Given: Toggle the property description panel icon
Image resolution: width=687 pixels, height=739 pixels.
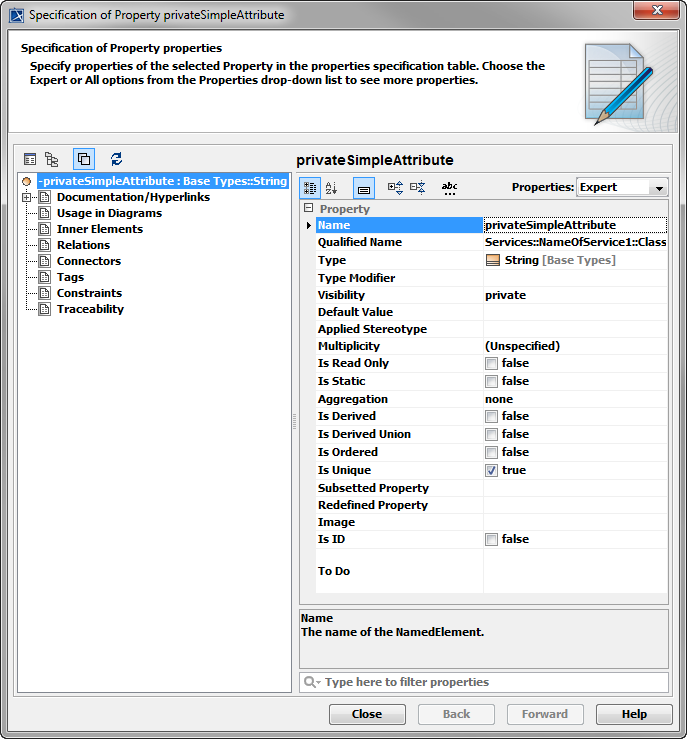Looking at the screenshot, I should click(x=364, y=187).
